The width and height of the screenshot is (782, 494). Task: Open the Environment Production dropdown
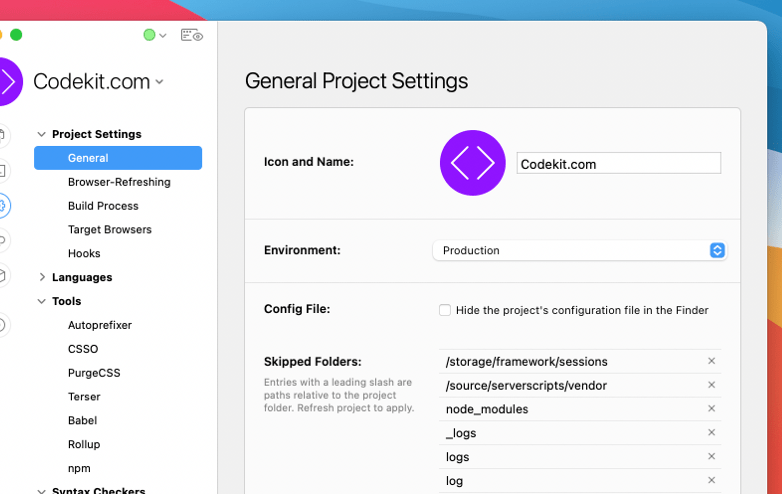click(x=580, y=250)
